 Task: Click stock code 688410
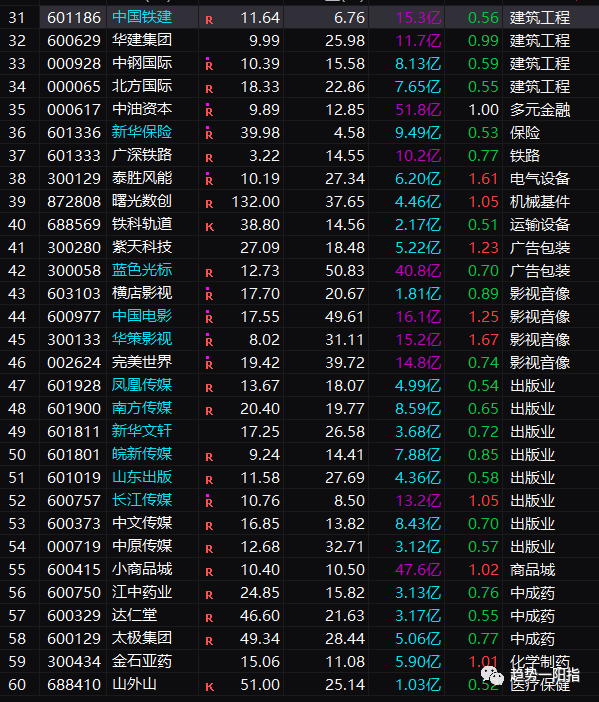(x=74, y=685)
